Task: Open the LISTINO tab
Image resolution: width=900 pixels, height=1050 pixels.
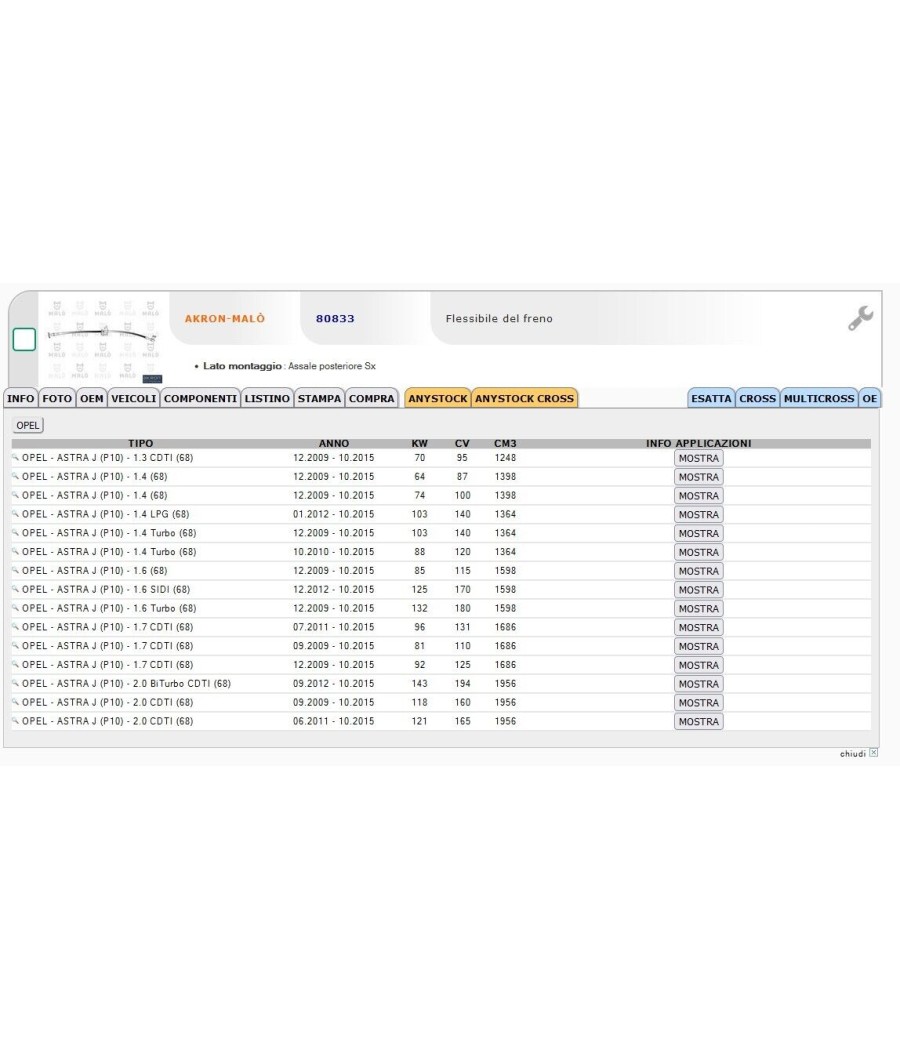Action: [x=267, y=398]
